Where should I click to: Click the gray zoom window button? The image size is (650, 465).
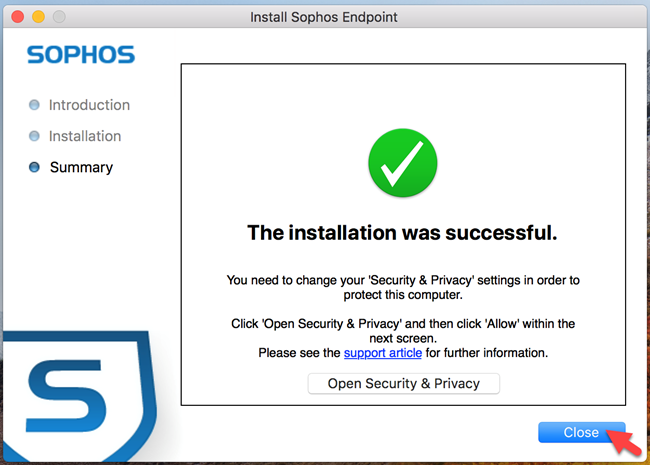[60, 18]
